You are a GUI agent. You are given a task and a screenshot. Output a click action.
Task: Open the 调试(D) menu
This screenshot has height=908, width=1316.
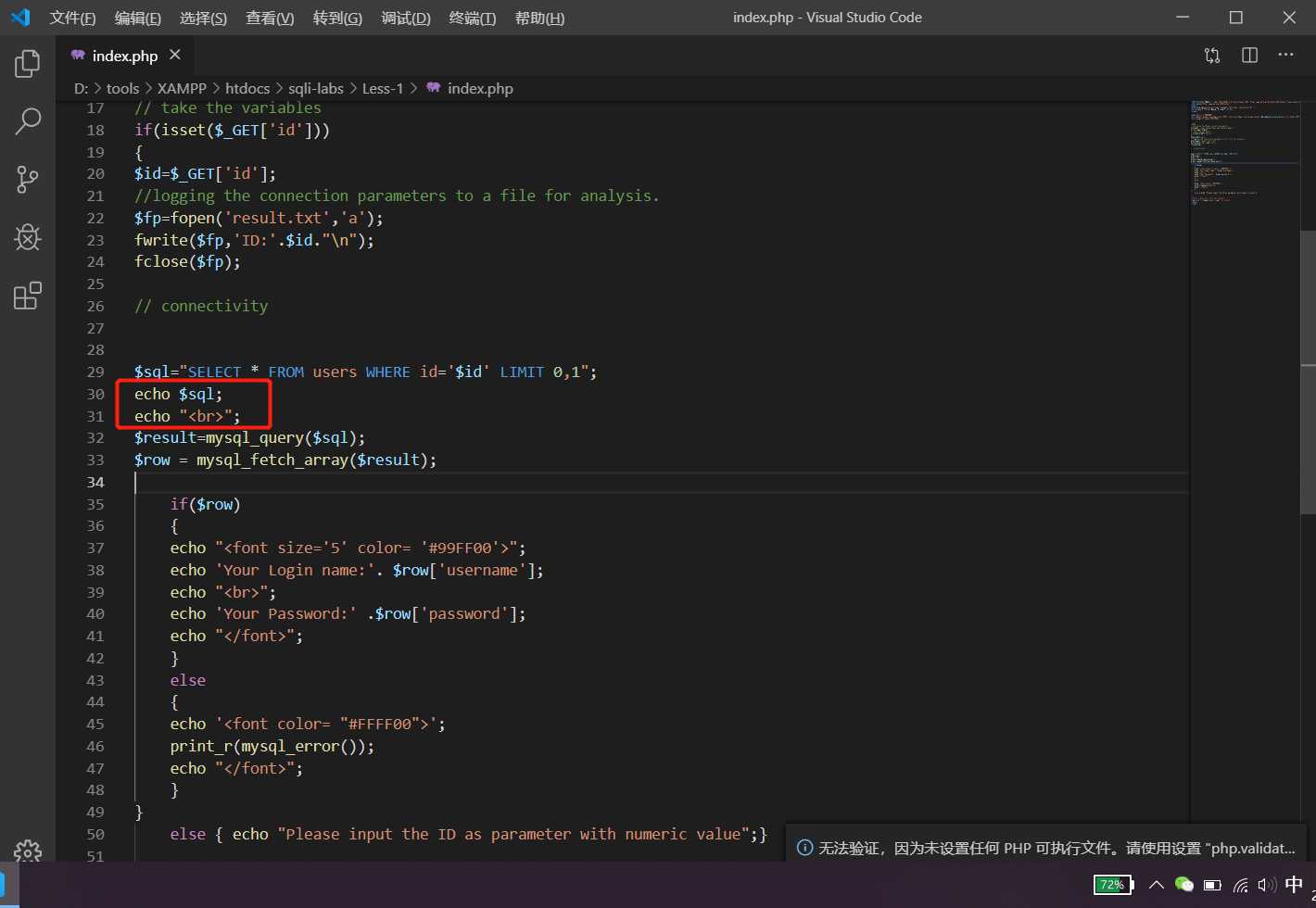(406, 18)
